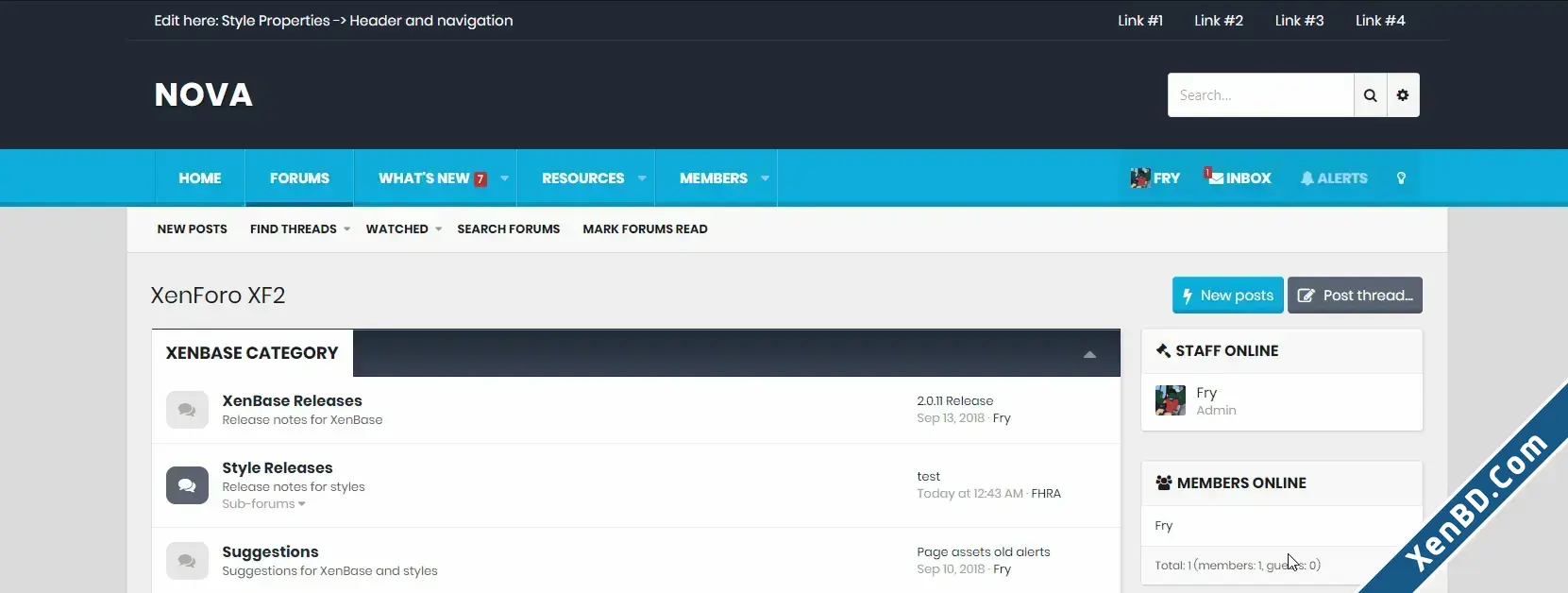Toggle the lightbulb style switcher
Image resolution: width=1568 pixels, height=593 pixels.
[1401, 178]
